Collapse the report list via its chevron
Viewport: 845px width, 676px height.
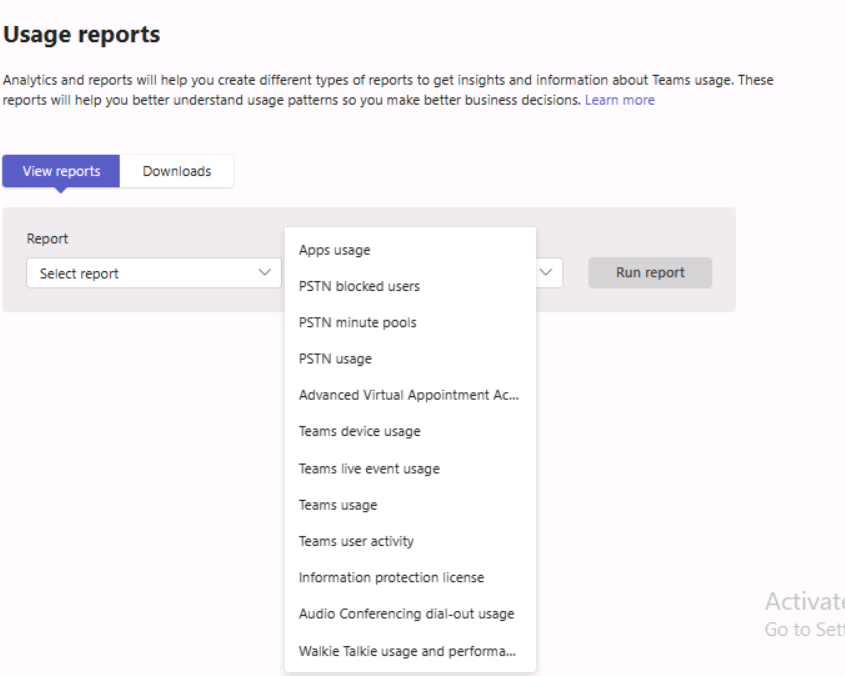coord(264,272)
